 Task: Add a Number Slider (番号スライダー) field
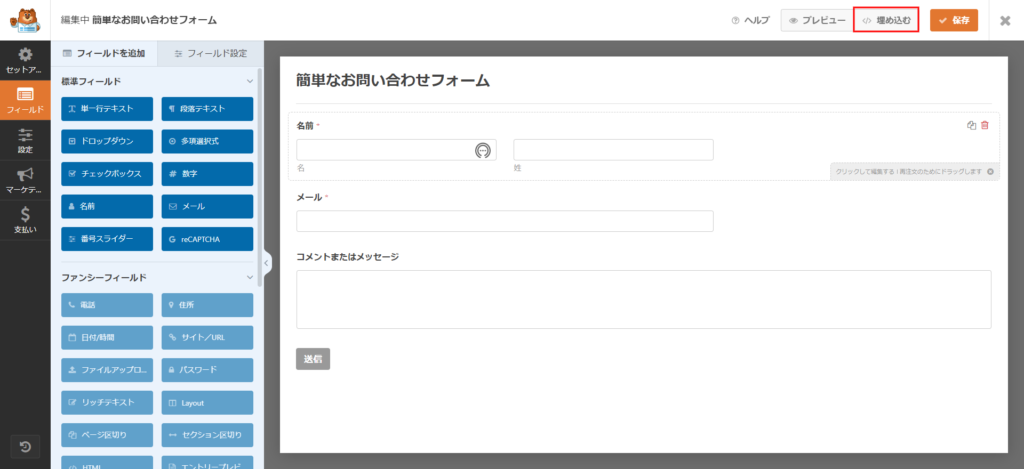(x=107, y=239)
